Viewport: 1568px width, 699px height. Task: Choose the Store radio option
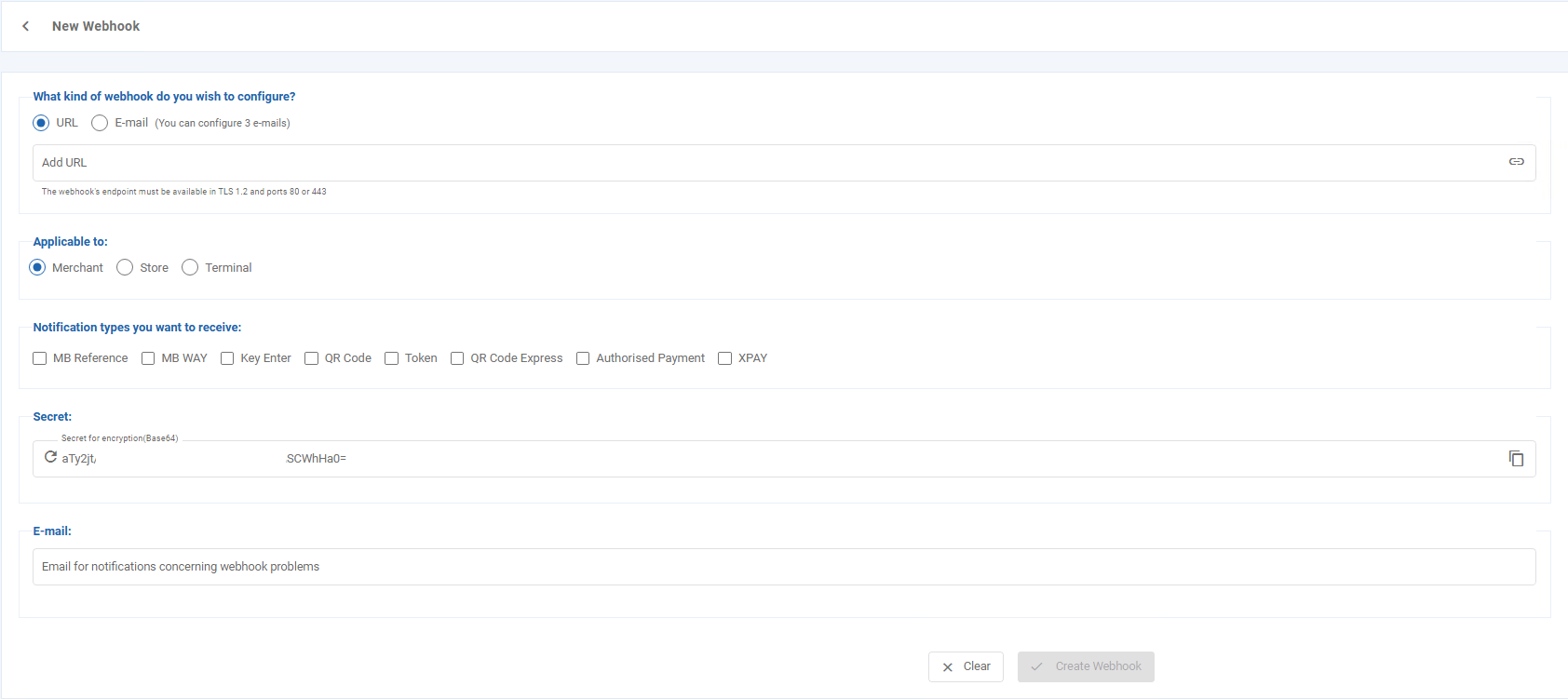[125, 268]
